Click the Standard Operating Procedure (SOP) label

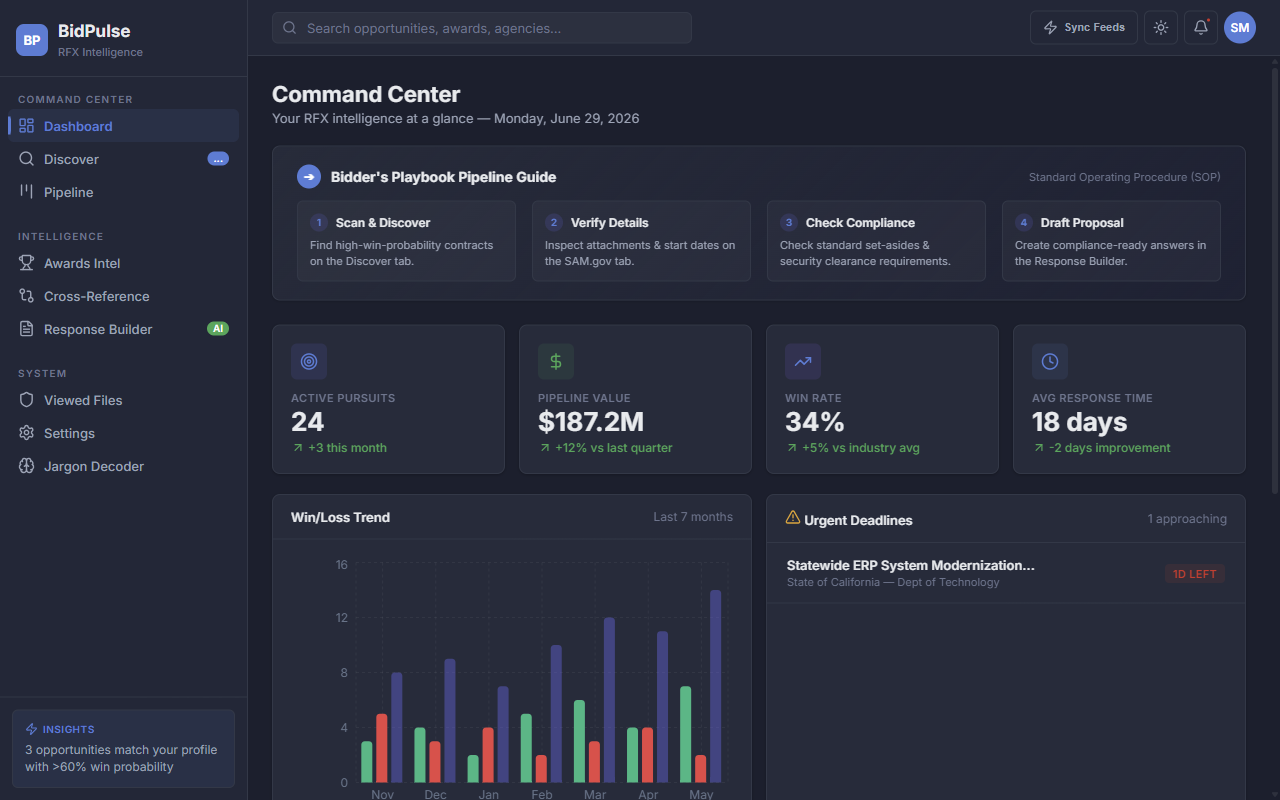1125,177
